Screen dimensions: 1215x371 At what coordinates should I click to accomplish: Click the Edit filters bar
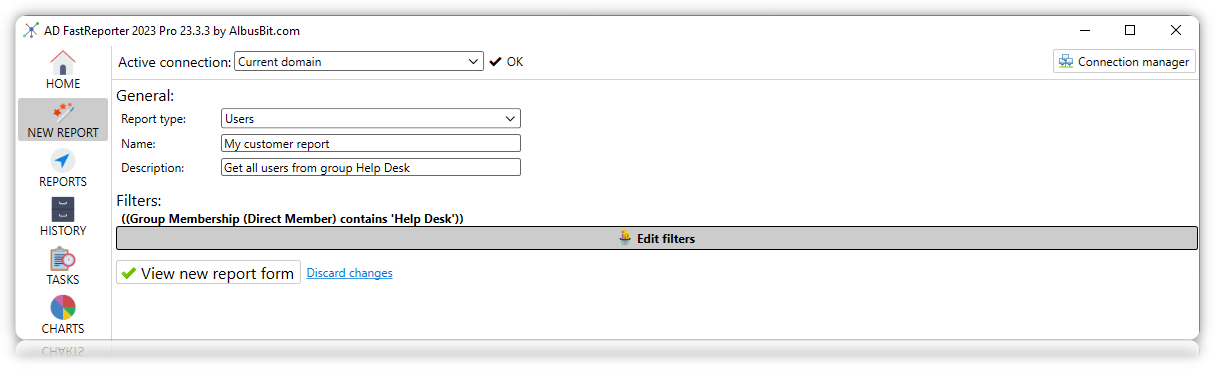(656, 238)
